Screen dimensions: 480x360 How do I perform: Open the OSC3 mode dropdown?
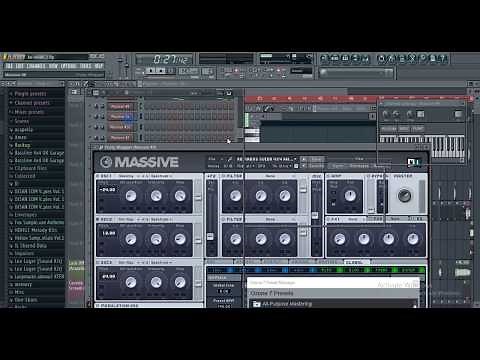(161, 263)
